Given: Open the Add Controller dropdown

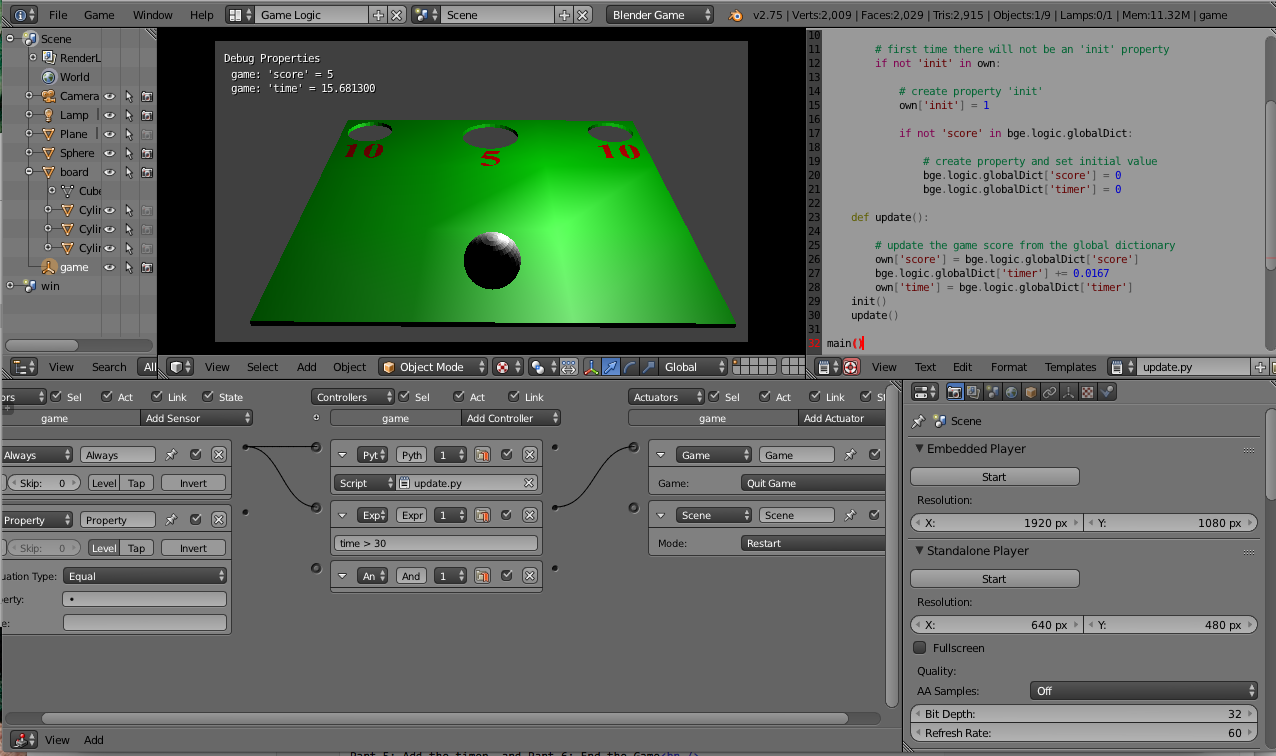Looking at the screenshot, I should coord(510,418).
